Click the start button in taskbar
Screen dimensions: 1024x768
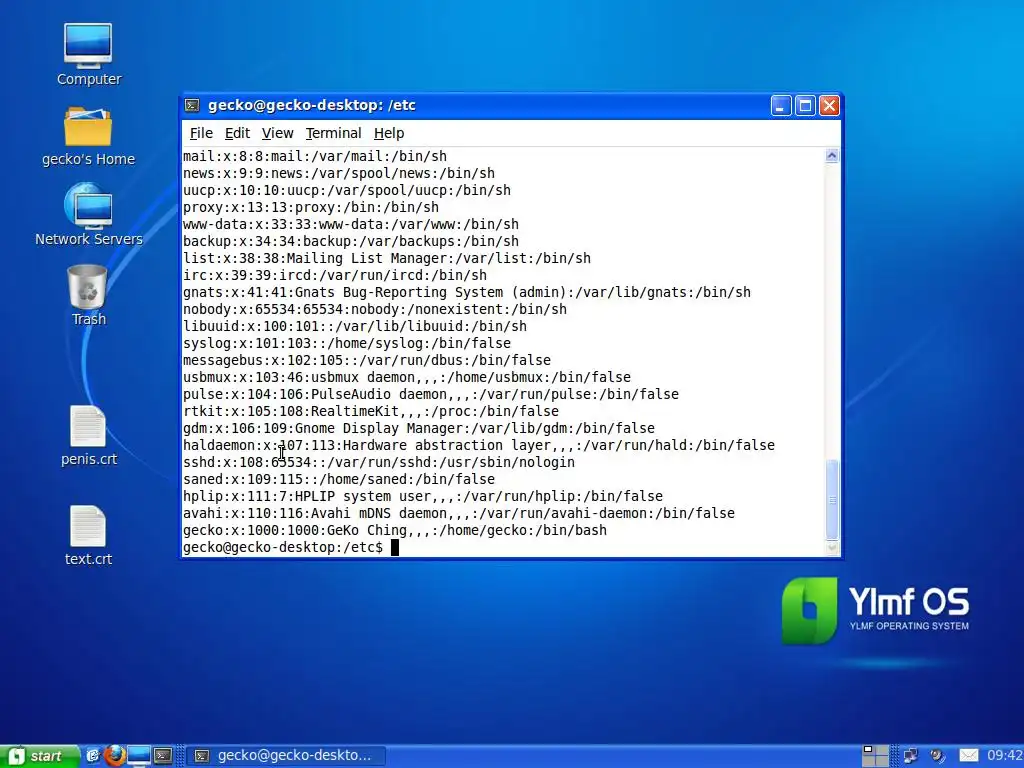39,756
